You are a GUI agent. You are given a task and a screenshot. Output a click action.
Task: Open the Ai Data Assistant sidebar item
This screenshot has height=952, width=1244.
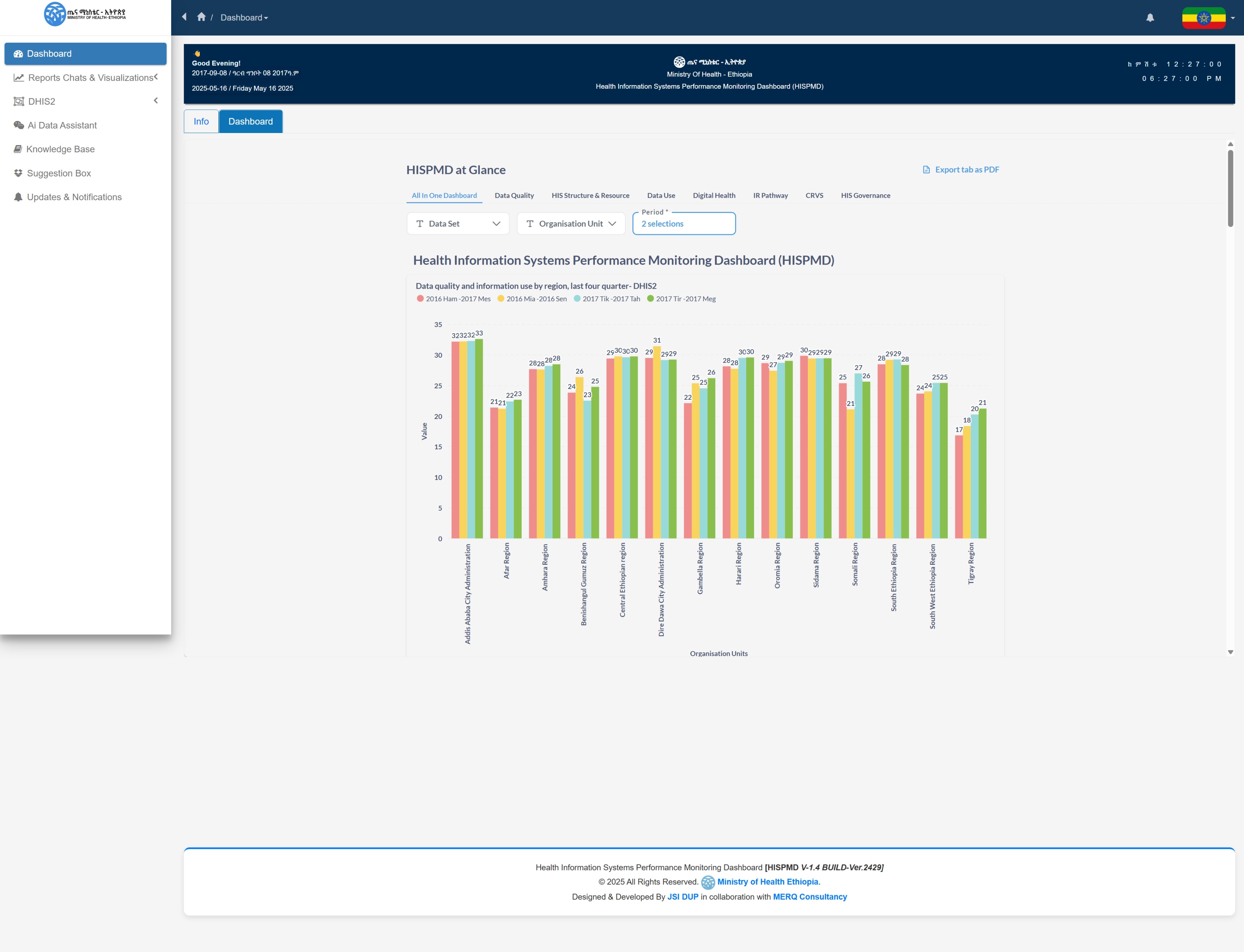pyautogui.click(x=62, y=125)
